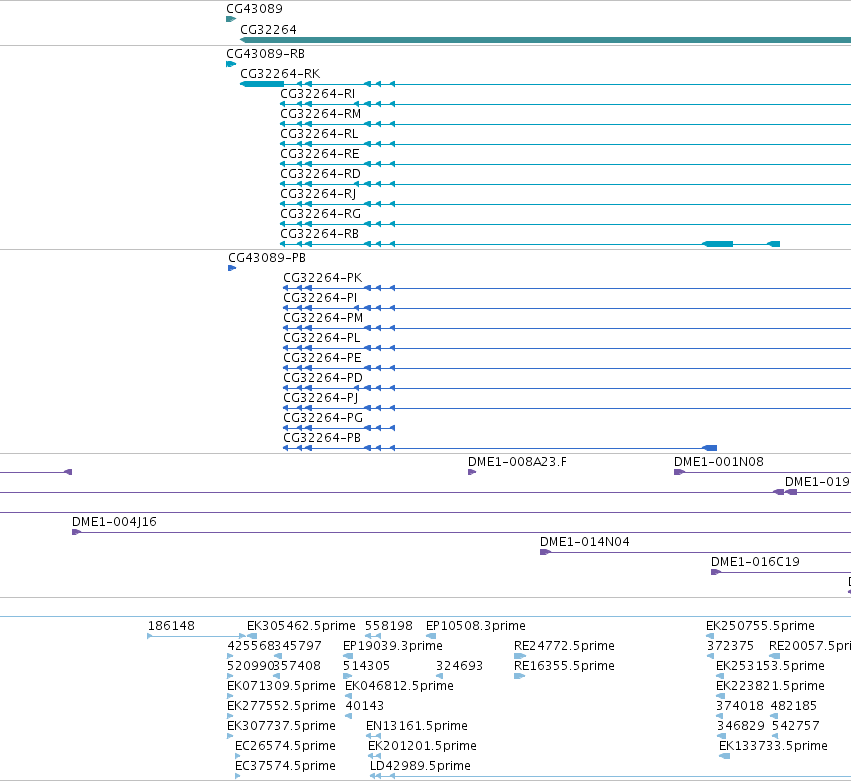The image size is (851, 781).
Task: Select the CG32264-RK transcript label
Action: pyautogui.click(x=280, y=74)
